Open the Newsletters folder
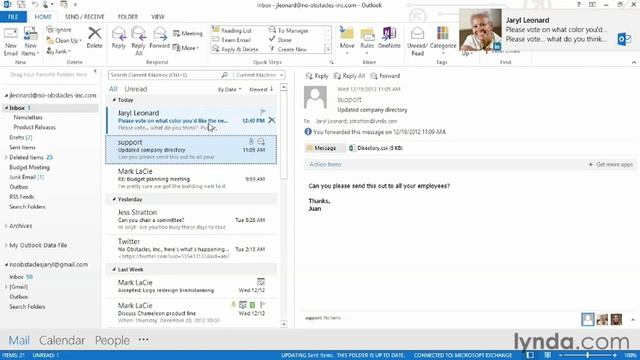 28,118
